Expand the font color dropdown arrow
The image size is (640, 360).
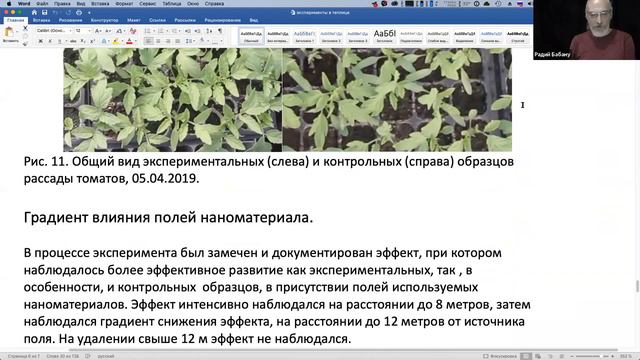pyautogui.click(x=136, y=41)
